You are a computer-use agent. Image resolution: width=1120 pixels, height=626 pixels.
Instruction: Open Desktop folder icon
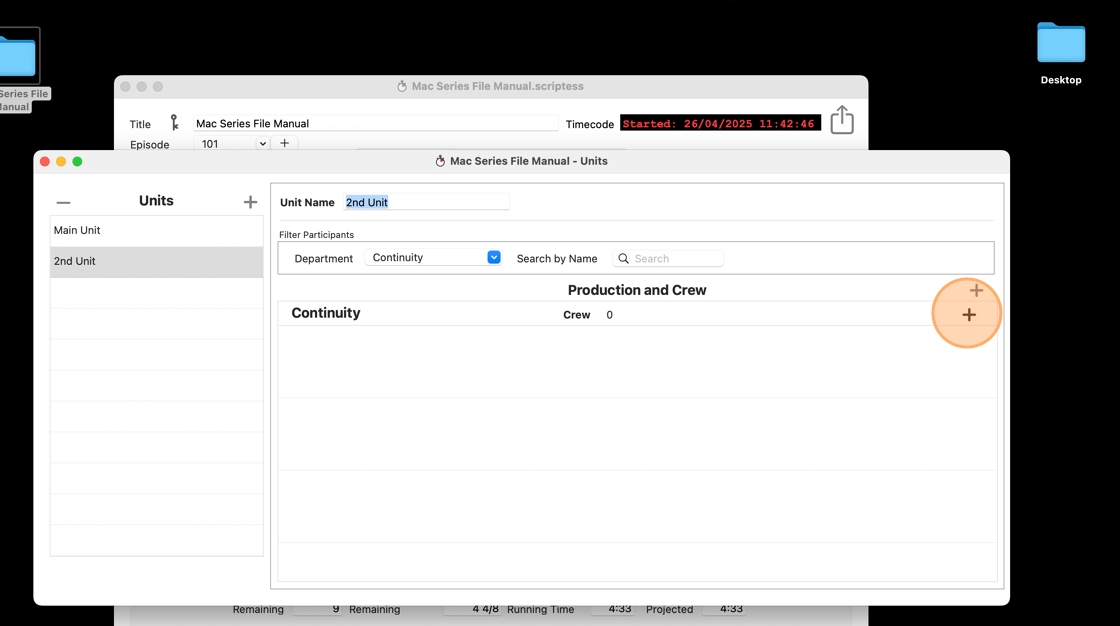[x=1061, y=43]
